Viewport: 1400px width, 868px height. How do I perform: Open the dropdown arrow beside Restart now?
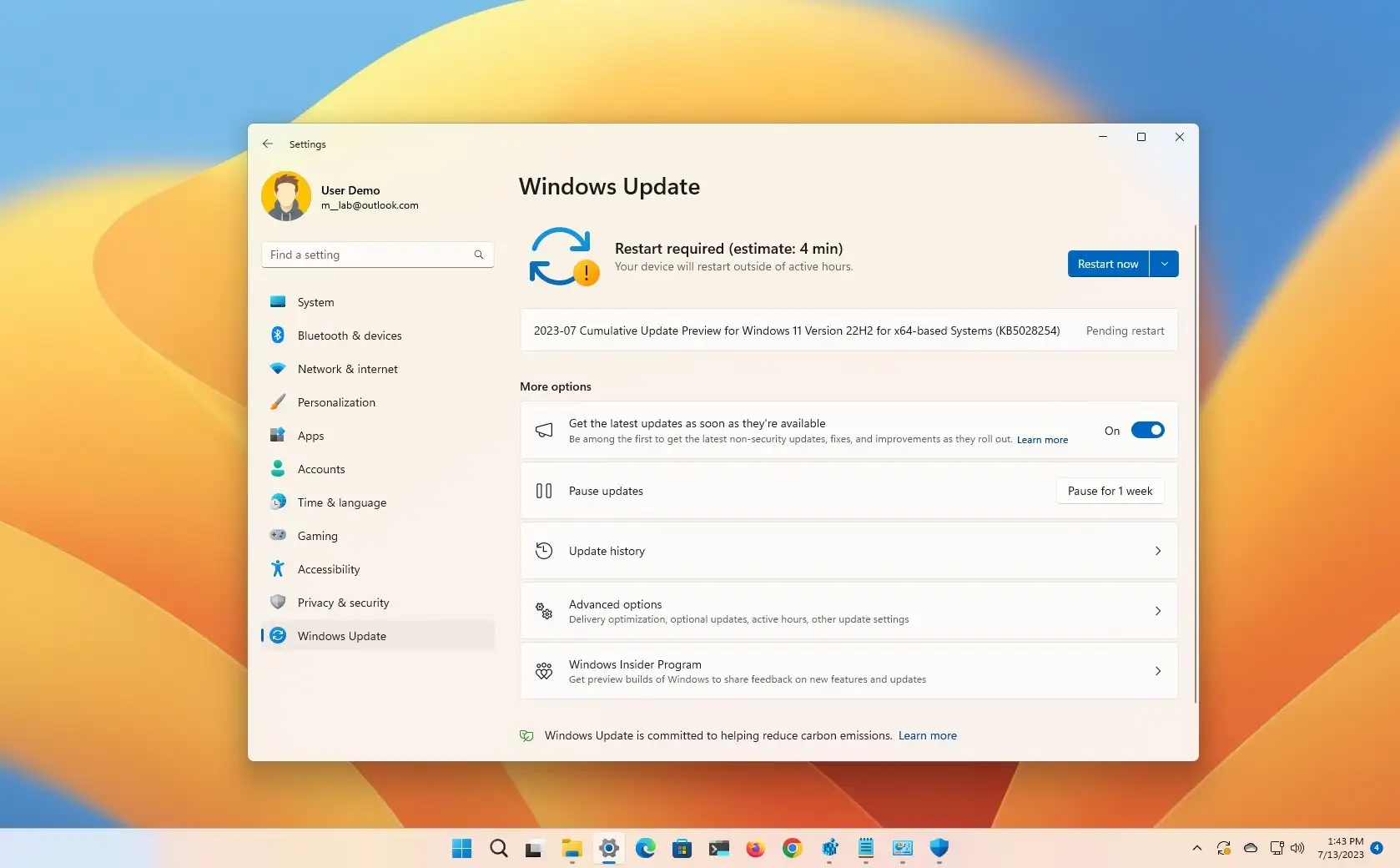(x=1164, y=264)
